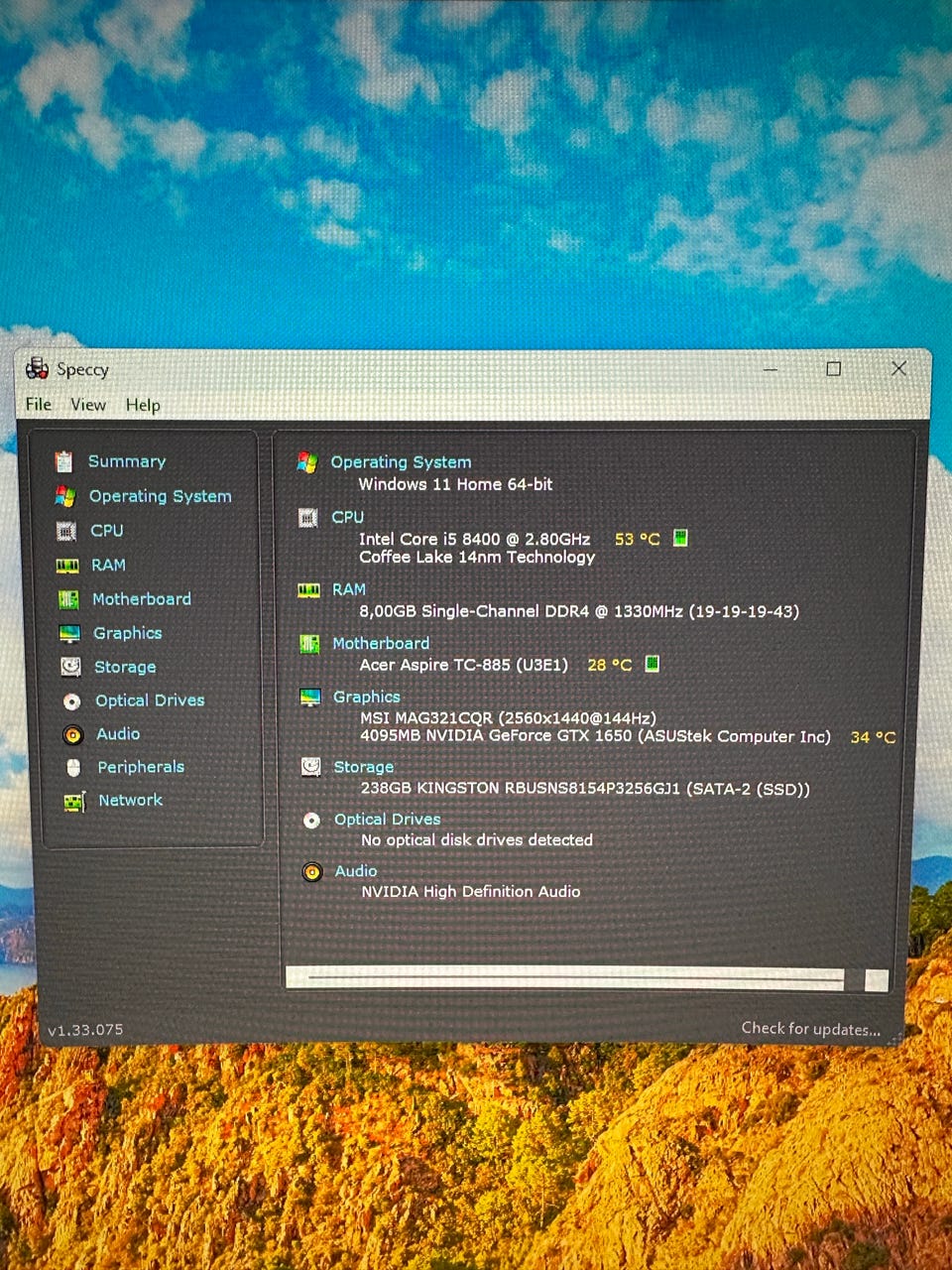Click the version number v1.33.075

click(x=85, y=1030)
